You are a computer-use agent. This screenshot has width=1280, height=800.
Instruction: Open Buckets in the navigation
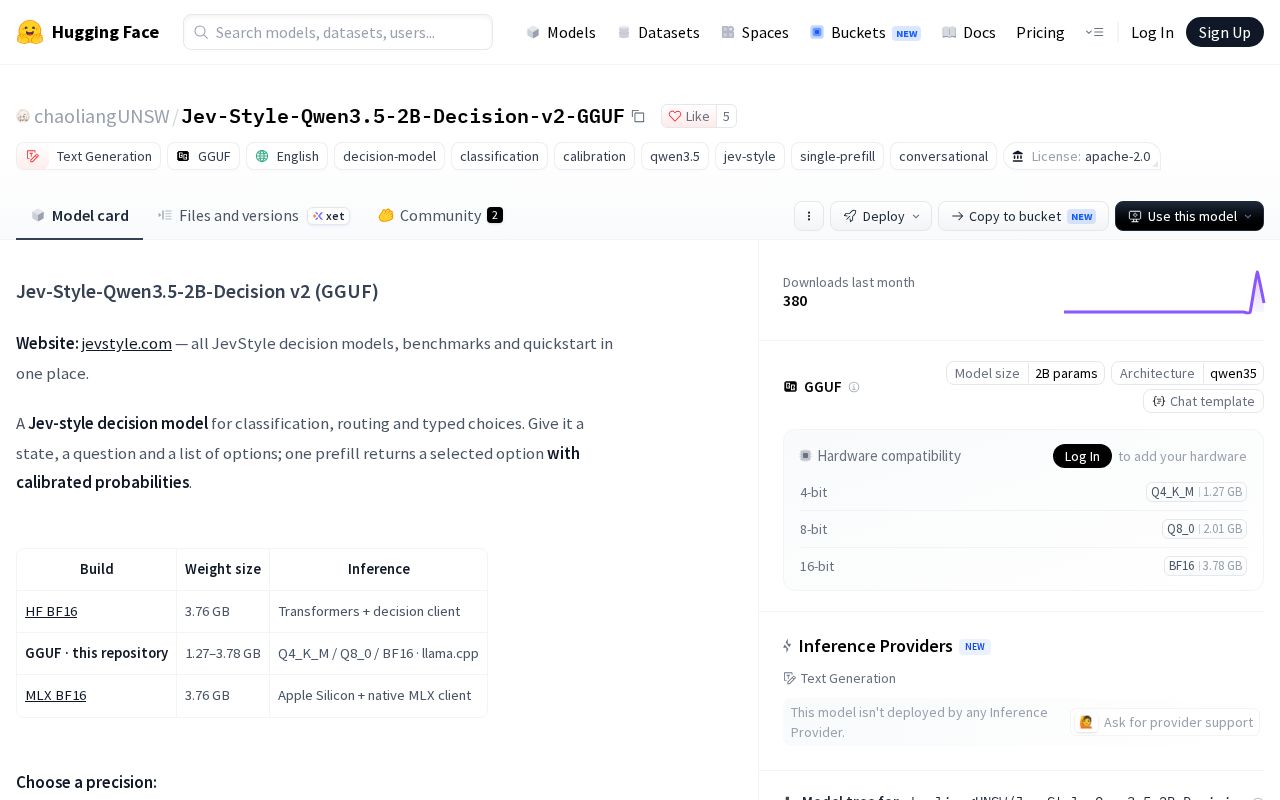(x=865, y=32)
